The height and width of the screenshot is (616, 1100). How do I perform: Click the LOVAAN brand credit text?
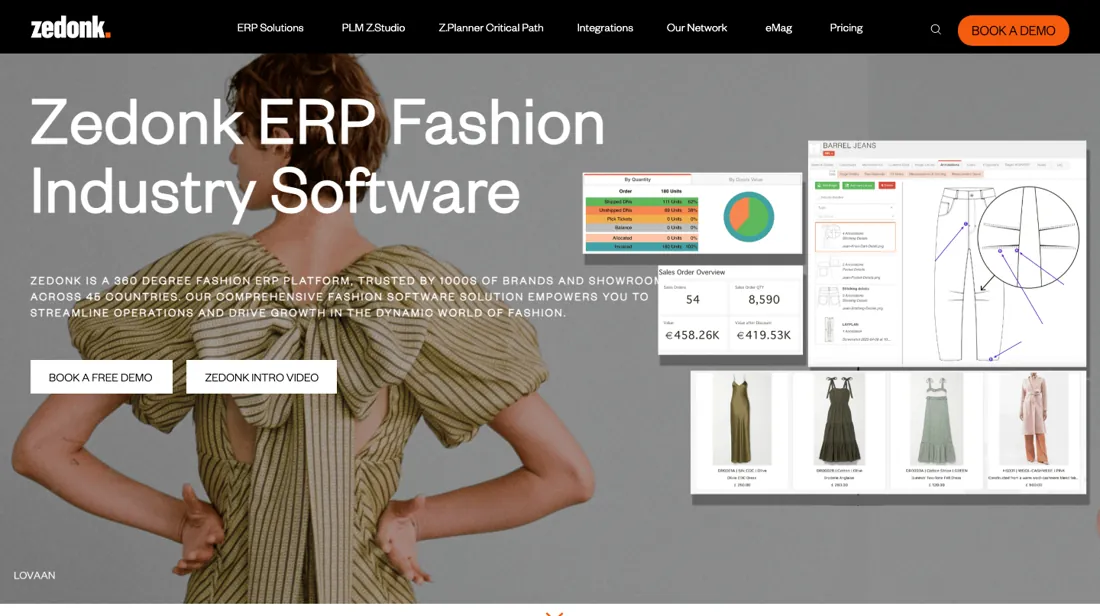(x=34, y=575)
